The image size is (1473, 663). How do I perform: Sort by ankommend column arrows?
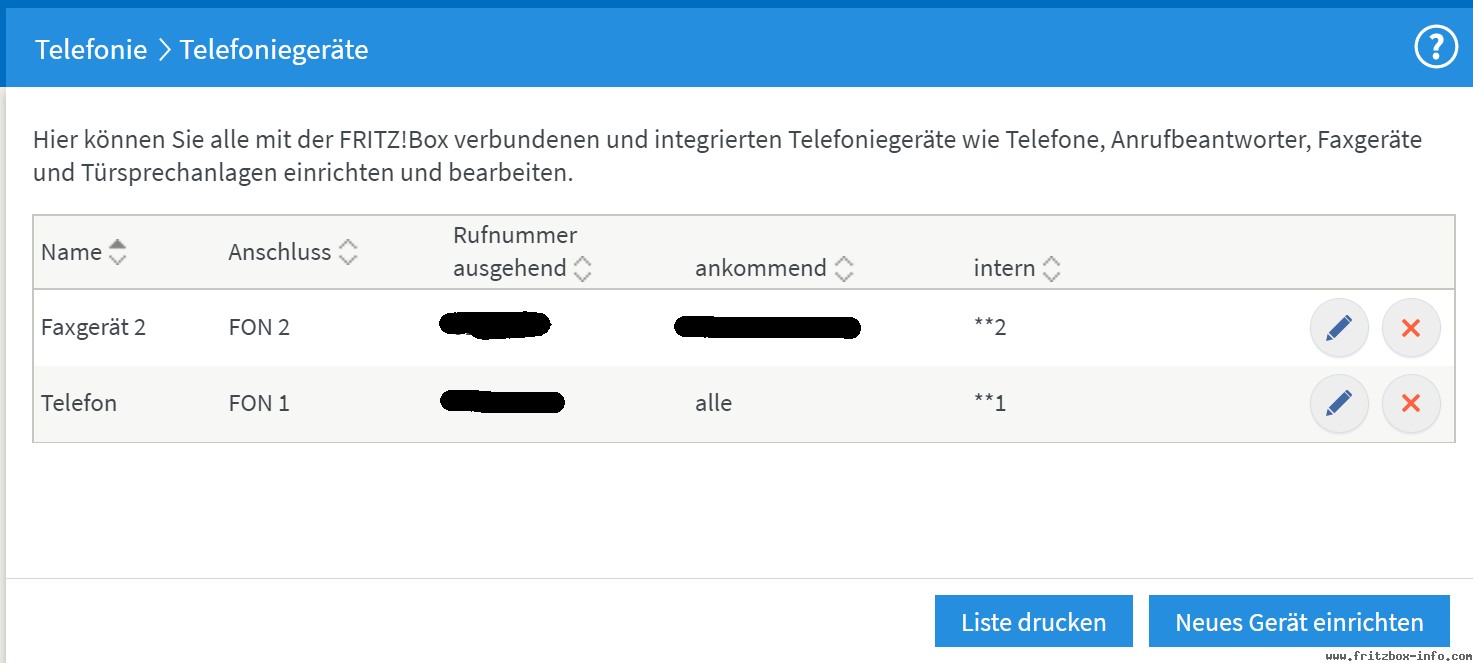[x=844, y=268]
